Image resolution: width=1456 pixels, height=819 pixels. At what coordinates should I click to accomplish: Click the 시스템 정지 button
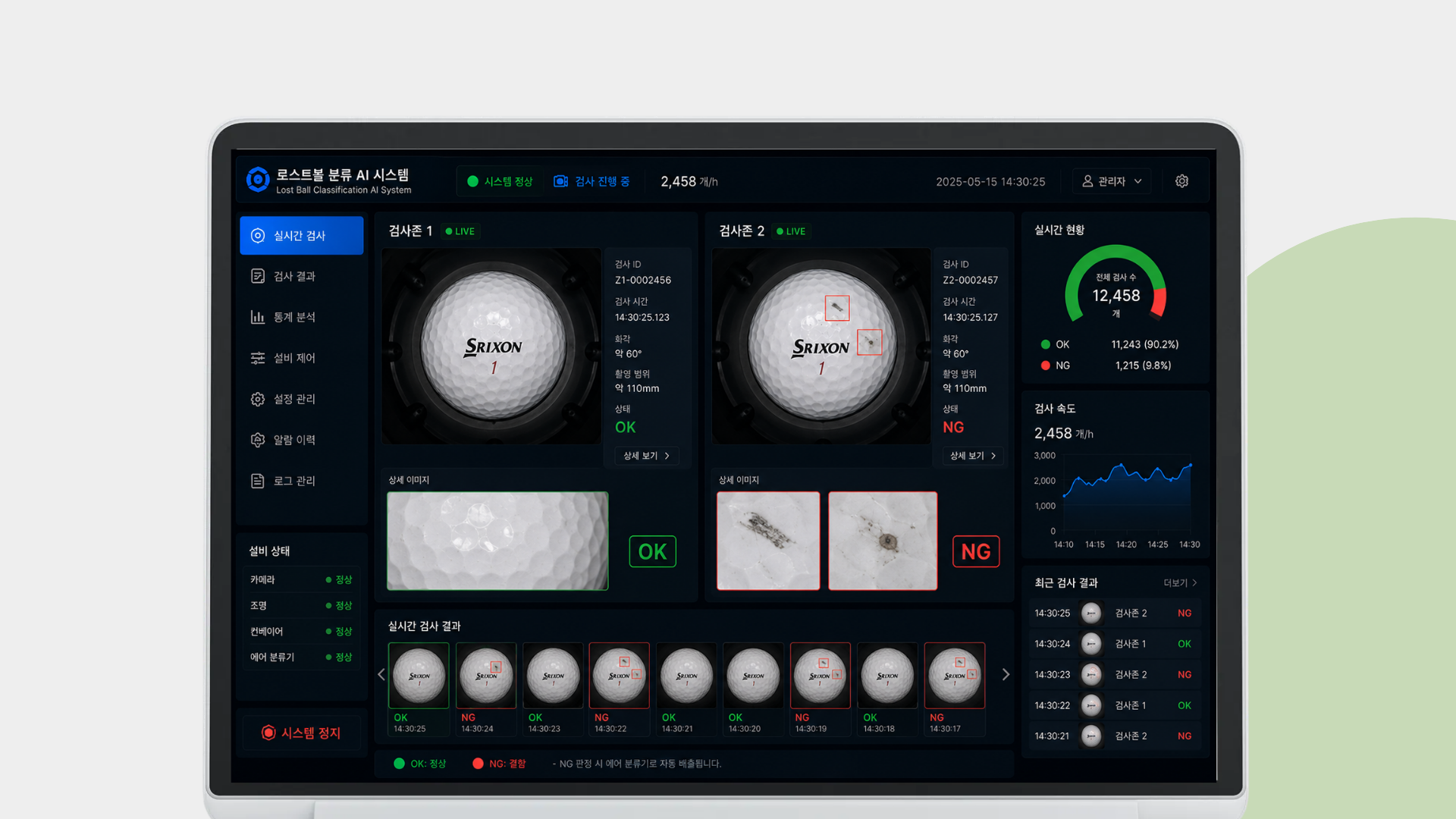(x=302, y=733)
